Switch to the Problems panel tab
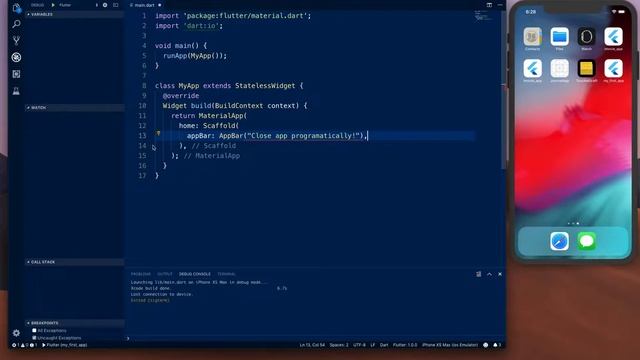The width and height of the screenshot is (640, 360). point(141,274)
